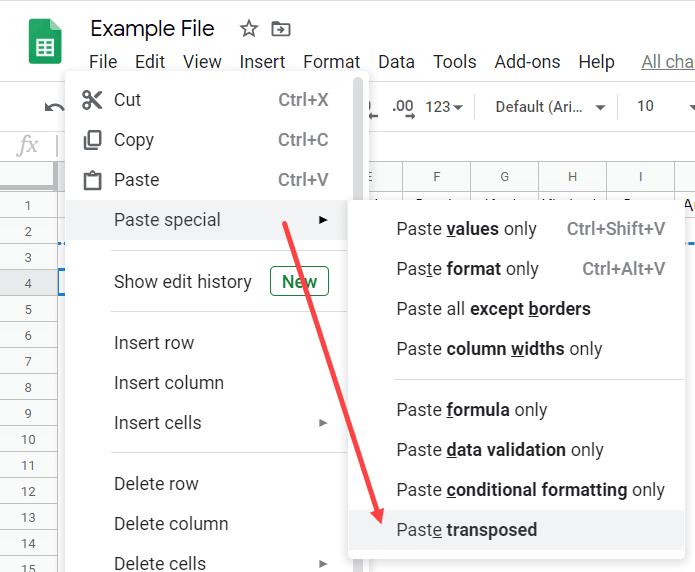The width and height of the screenshot is (695, 572).
Task: Select column F header
Action: 437,177
